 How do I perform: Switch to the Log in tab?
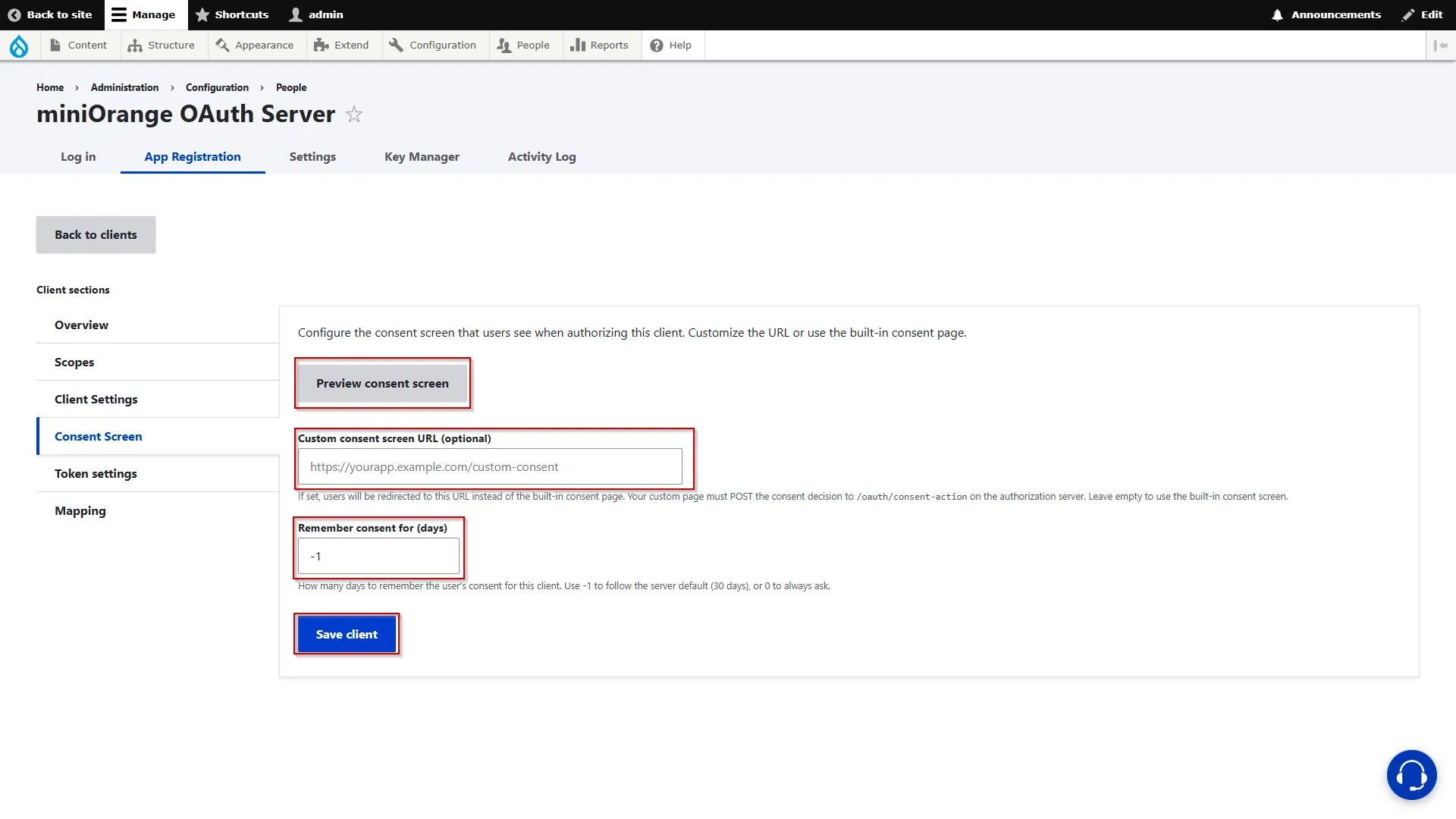click(78, 157)
